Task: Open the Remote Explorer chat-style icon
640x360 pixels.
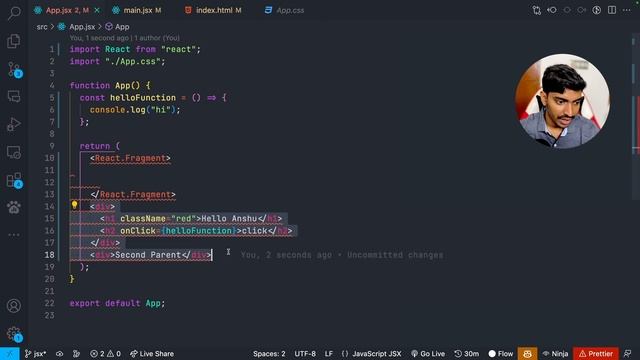Action: point(14,97)
